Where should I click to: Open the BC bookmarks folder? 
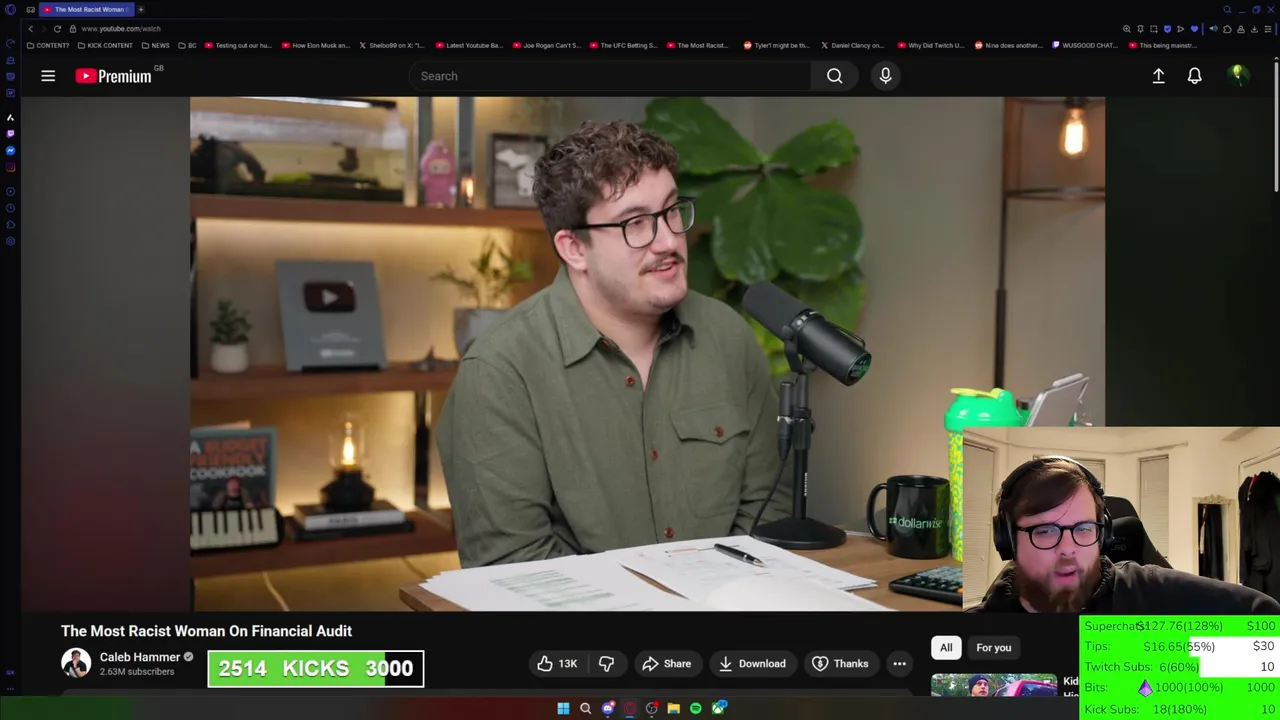(x=187, y=45)
